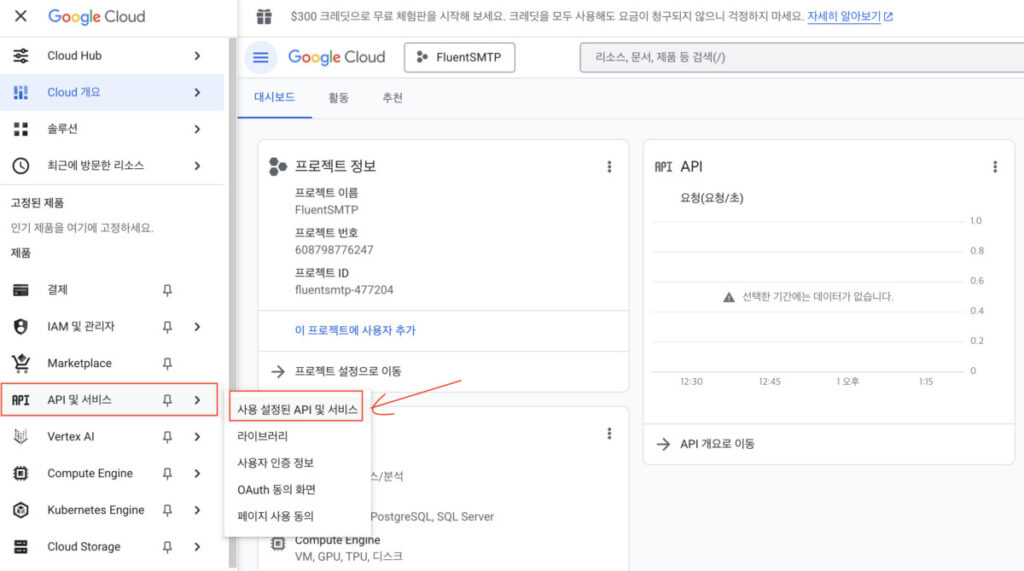Click the Vertex AI icon

click(x=21, y=436)
